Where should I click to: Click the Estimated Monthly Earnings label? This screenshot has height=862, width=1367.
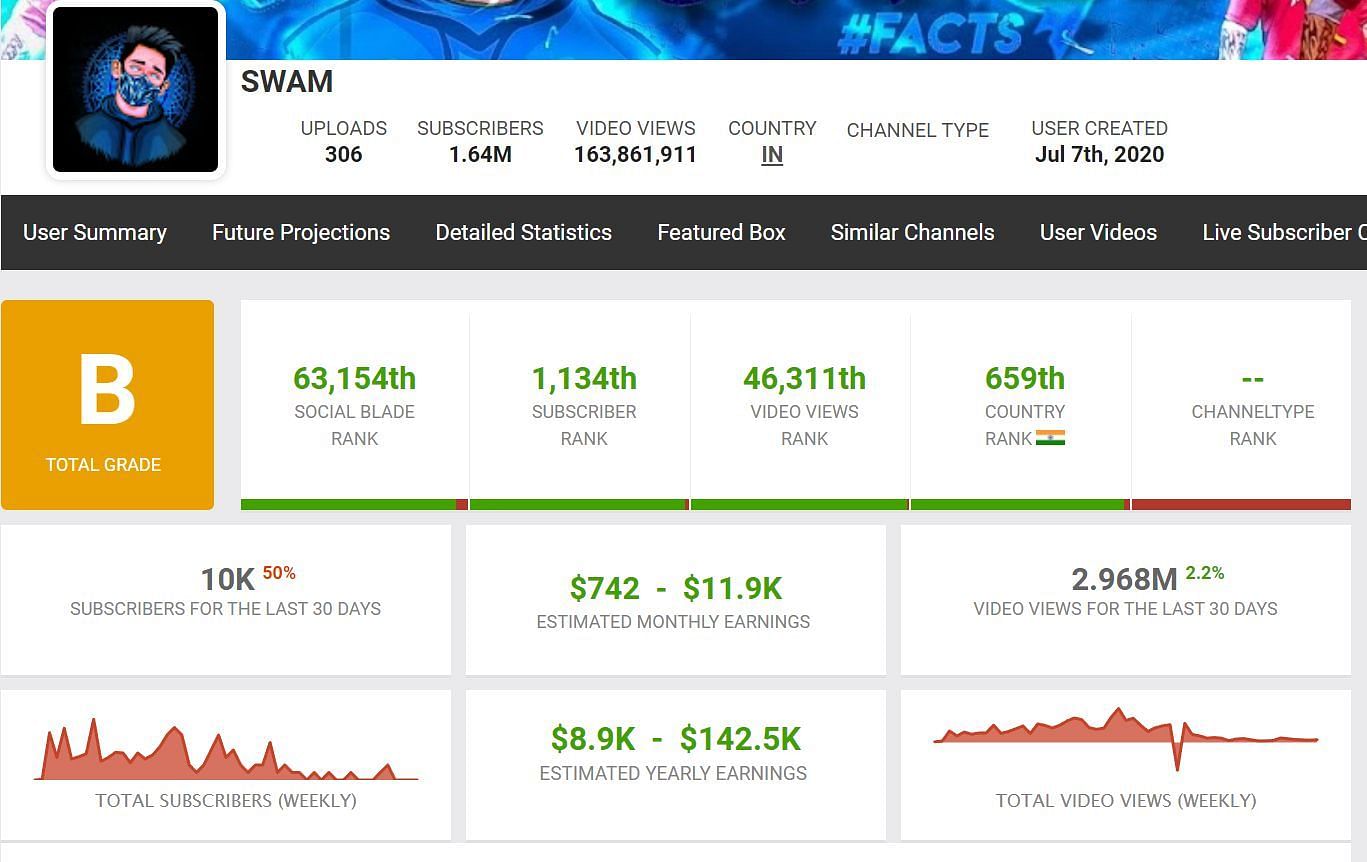tap(673, 622)
